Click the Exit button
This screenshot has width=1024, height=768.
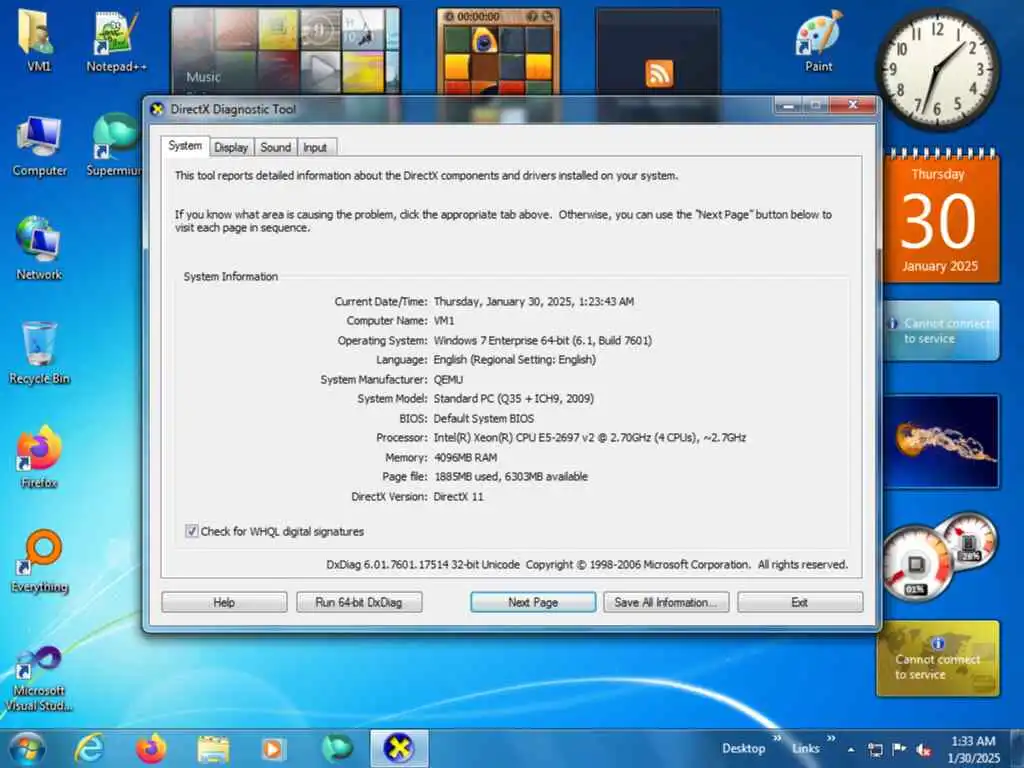click(800, 602)
